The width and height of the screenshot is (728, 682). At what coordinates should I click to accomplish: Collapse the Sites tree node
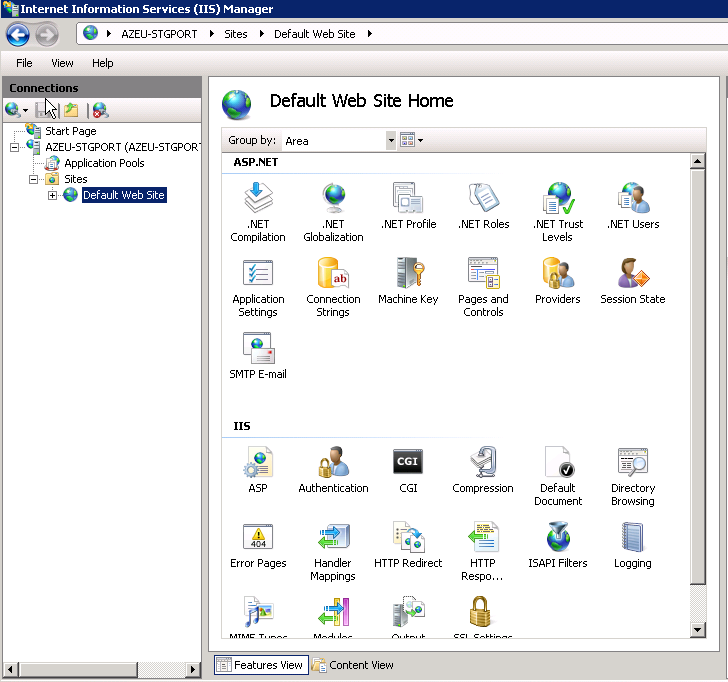point(33,180)
